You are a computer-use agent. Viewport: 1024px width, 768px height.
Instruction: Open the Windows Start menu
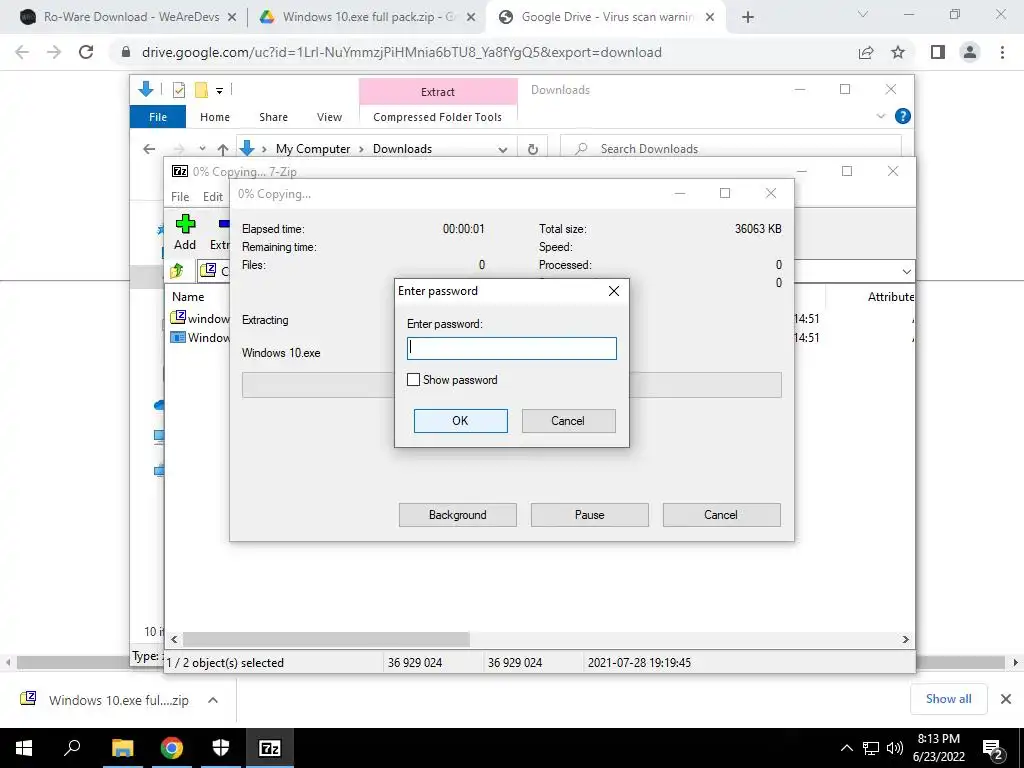point(24,748)
